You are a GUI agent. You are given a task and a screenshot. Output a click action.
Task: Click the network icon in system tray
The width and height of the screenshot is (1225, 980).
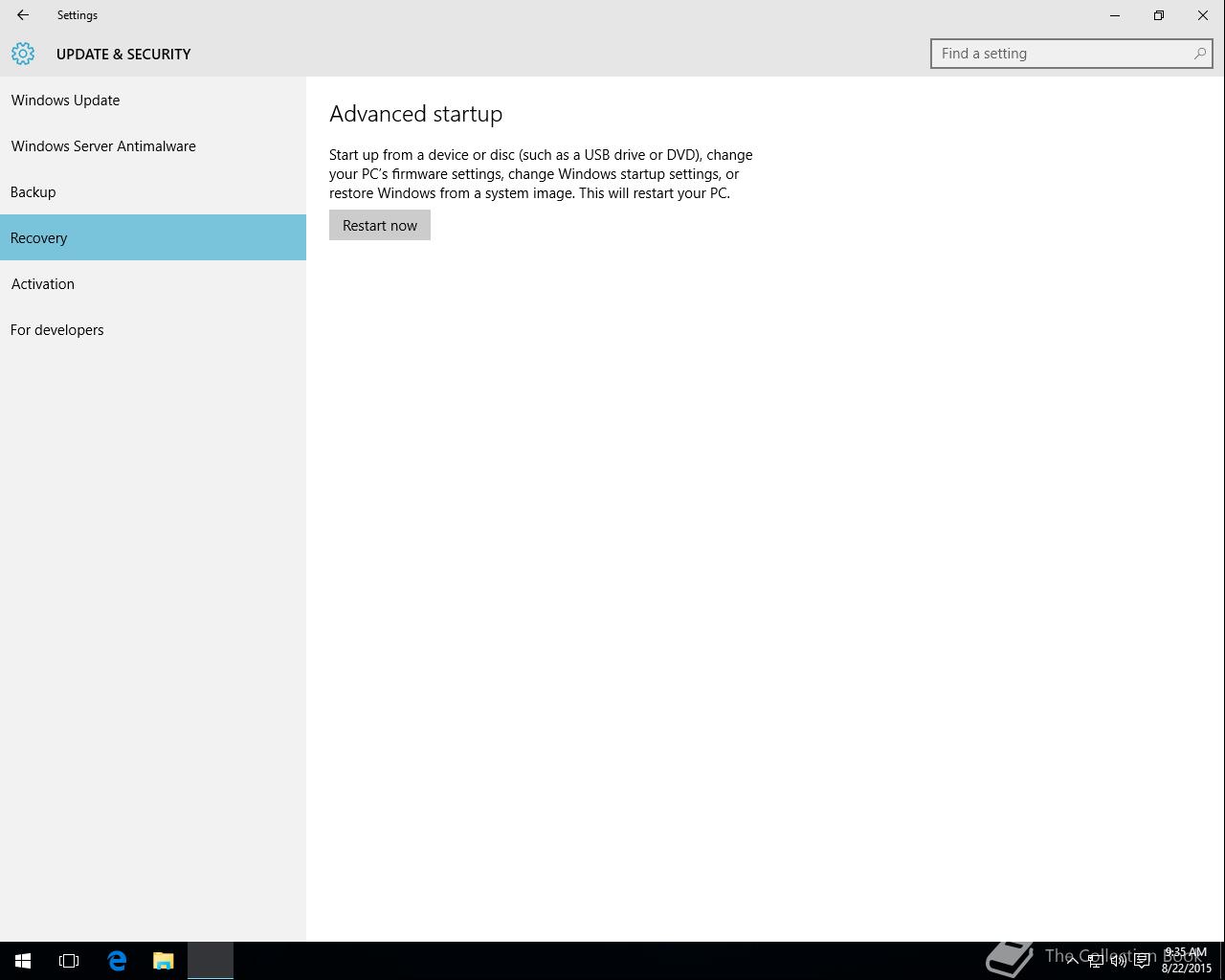[1095, 961]
